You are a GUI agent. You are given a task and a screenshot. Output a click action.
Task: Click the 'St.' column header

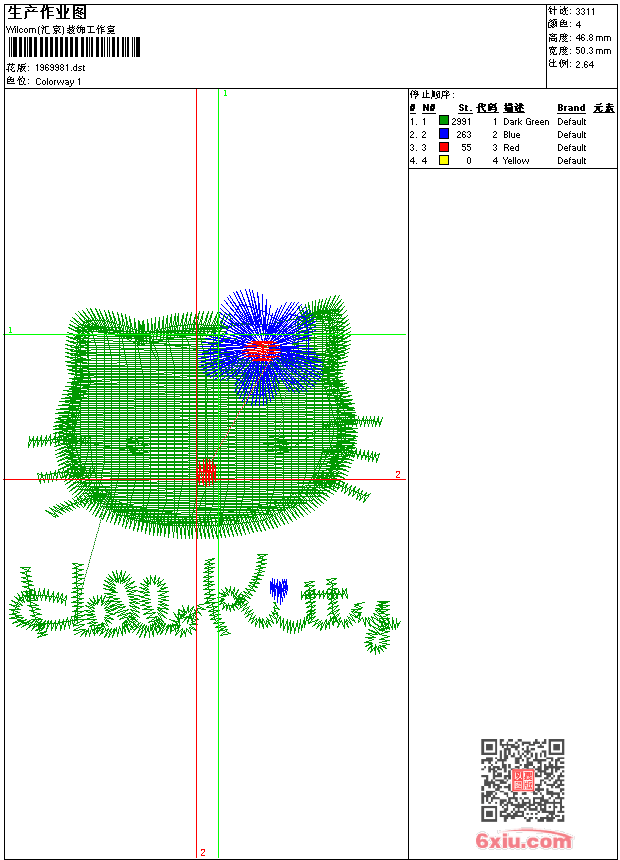click(x=465, y=108)
